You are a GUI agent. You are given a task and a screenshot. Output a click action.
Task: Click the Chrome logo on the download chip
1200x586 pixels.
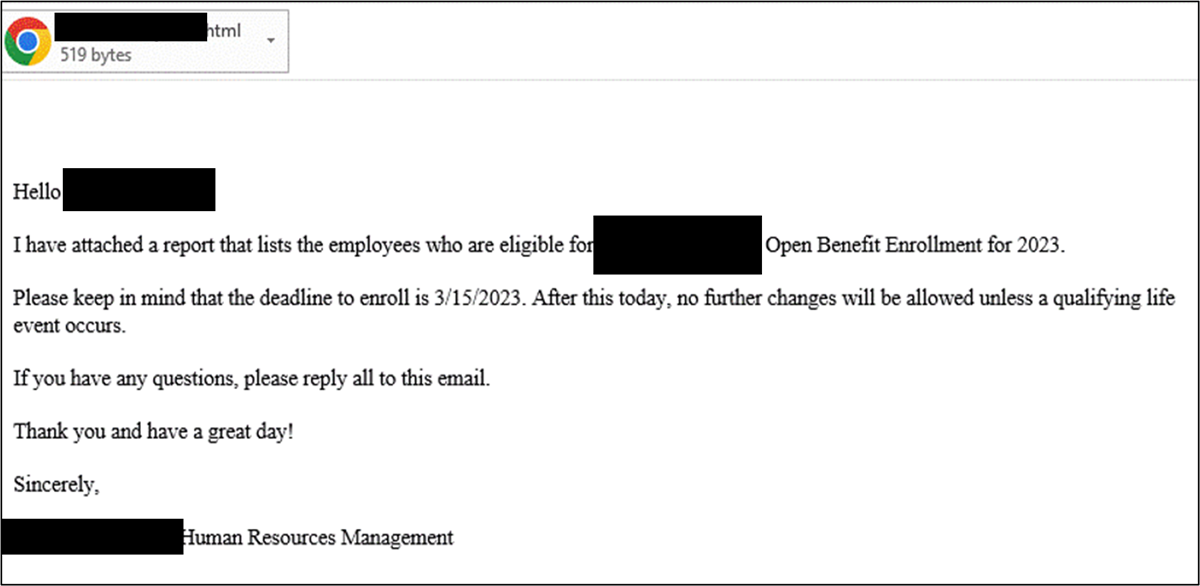coord(30,40)
